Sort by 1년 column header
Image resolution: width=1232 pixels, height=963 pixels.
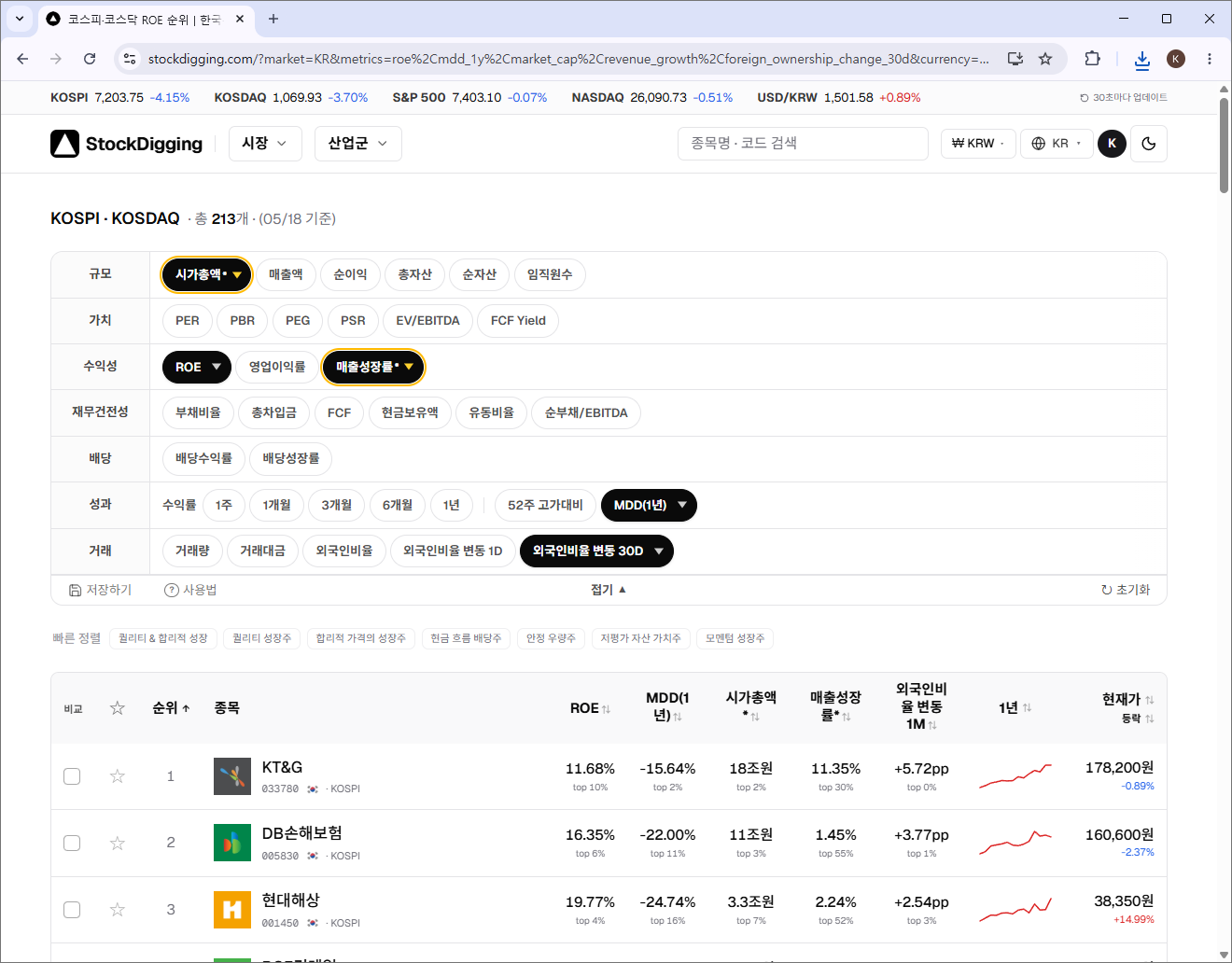point(1015,708)
